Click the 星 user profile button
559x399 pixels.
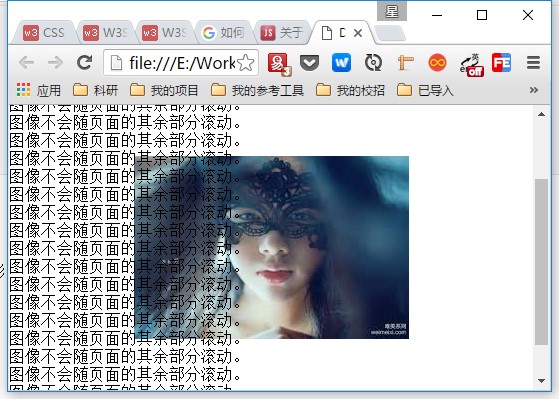pos(392,11)
